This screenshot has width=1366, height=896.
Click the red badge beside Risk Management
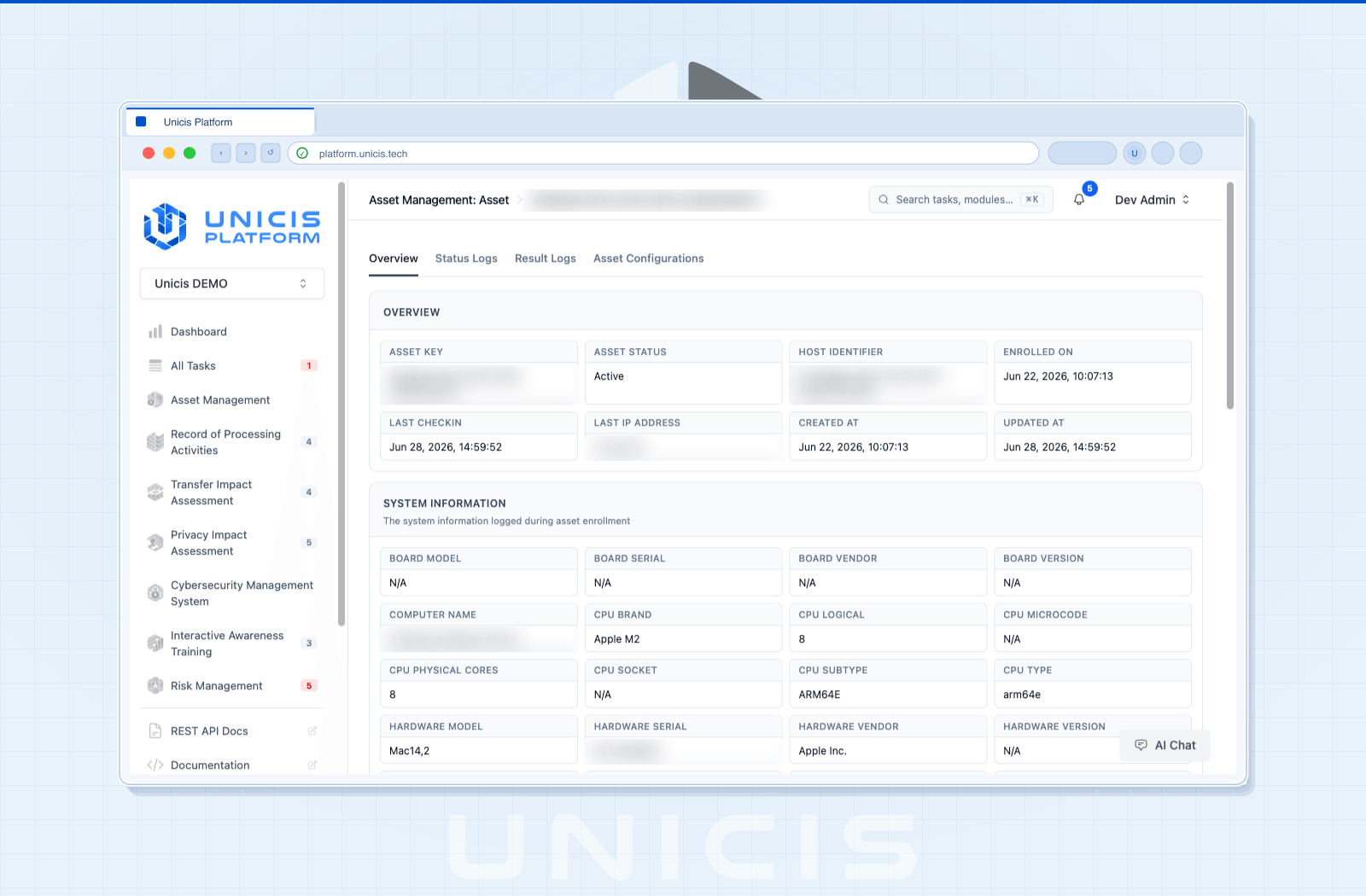(309, 686)
